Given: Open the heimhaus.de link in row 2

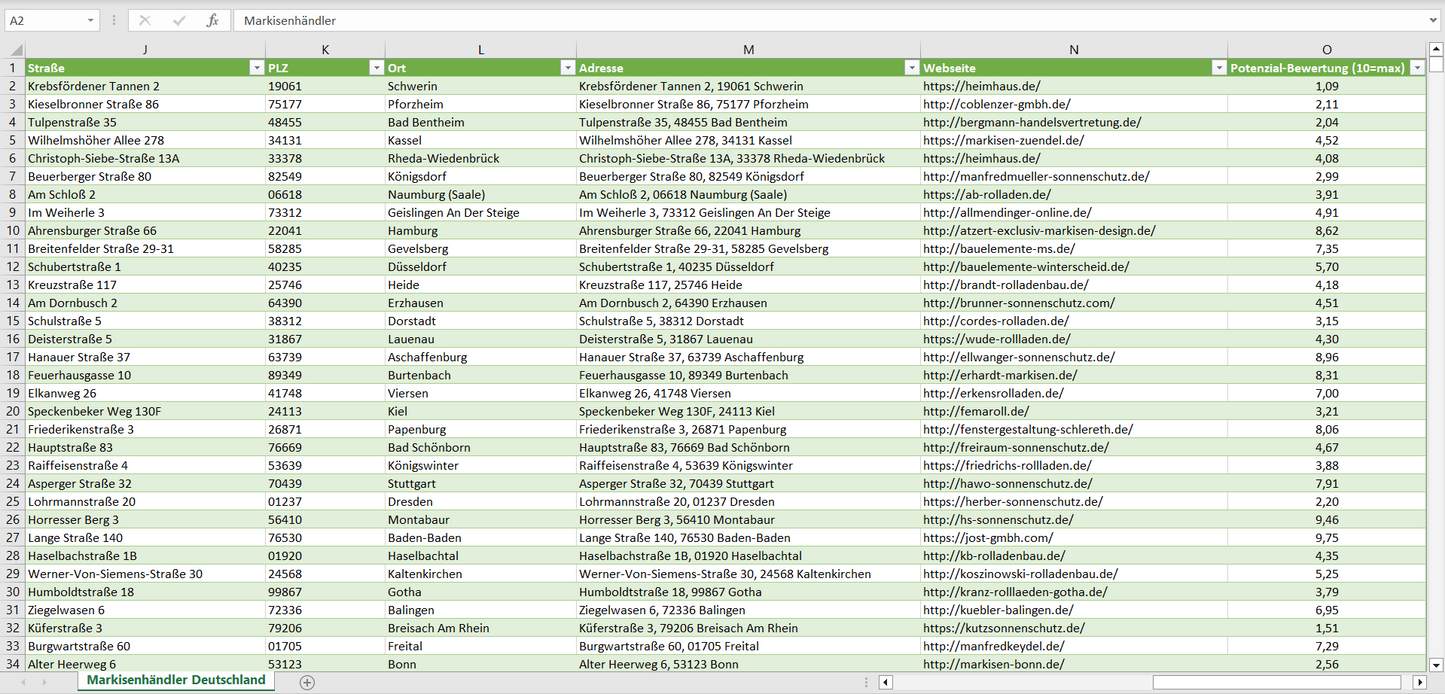Looking at the screenshot, I should 981,86.
